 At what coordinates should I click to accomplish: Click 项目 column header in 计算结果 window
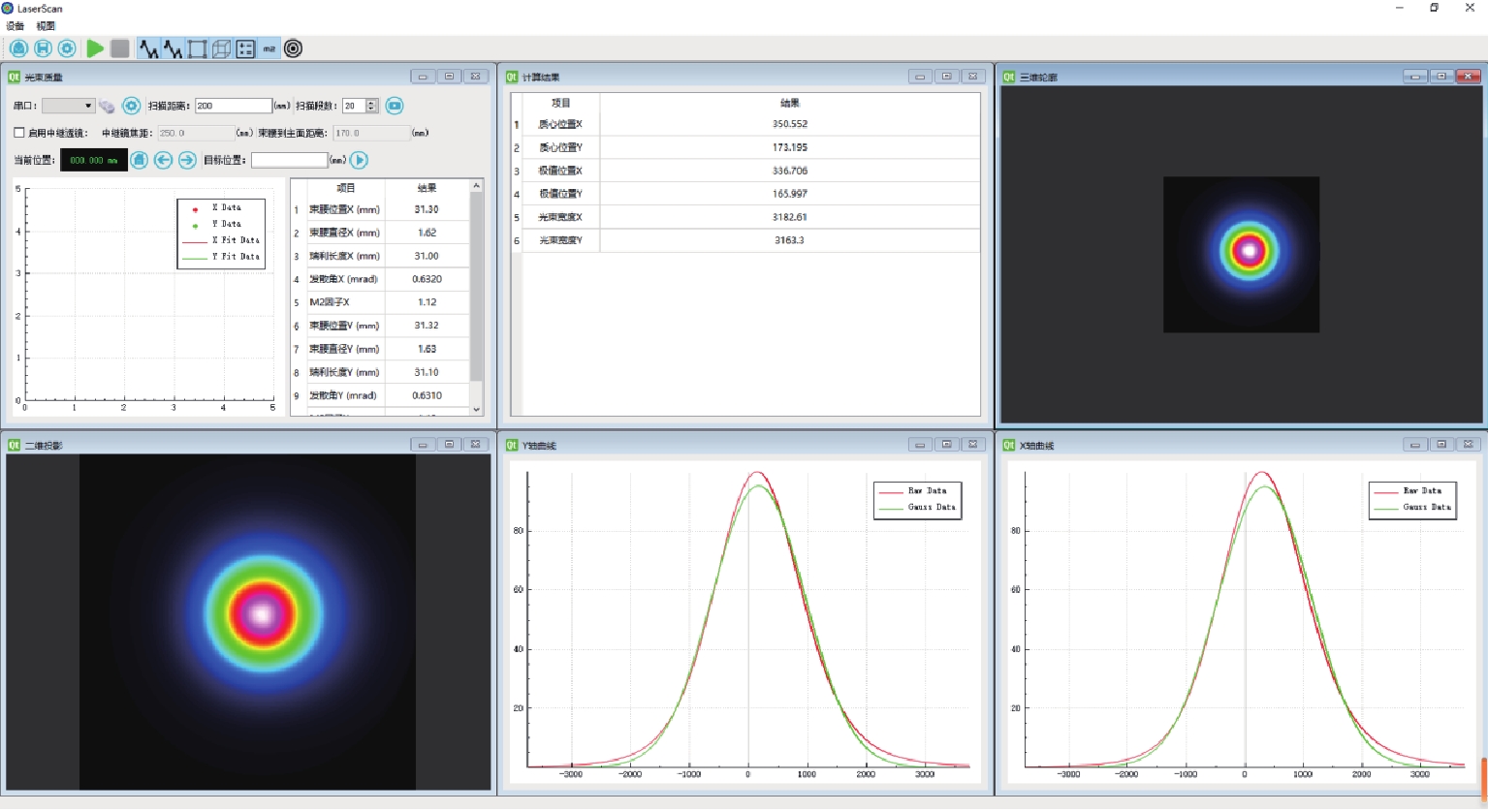pos(561,103)
